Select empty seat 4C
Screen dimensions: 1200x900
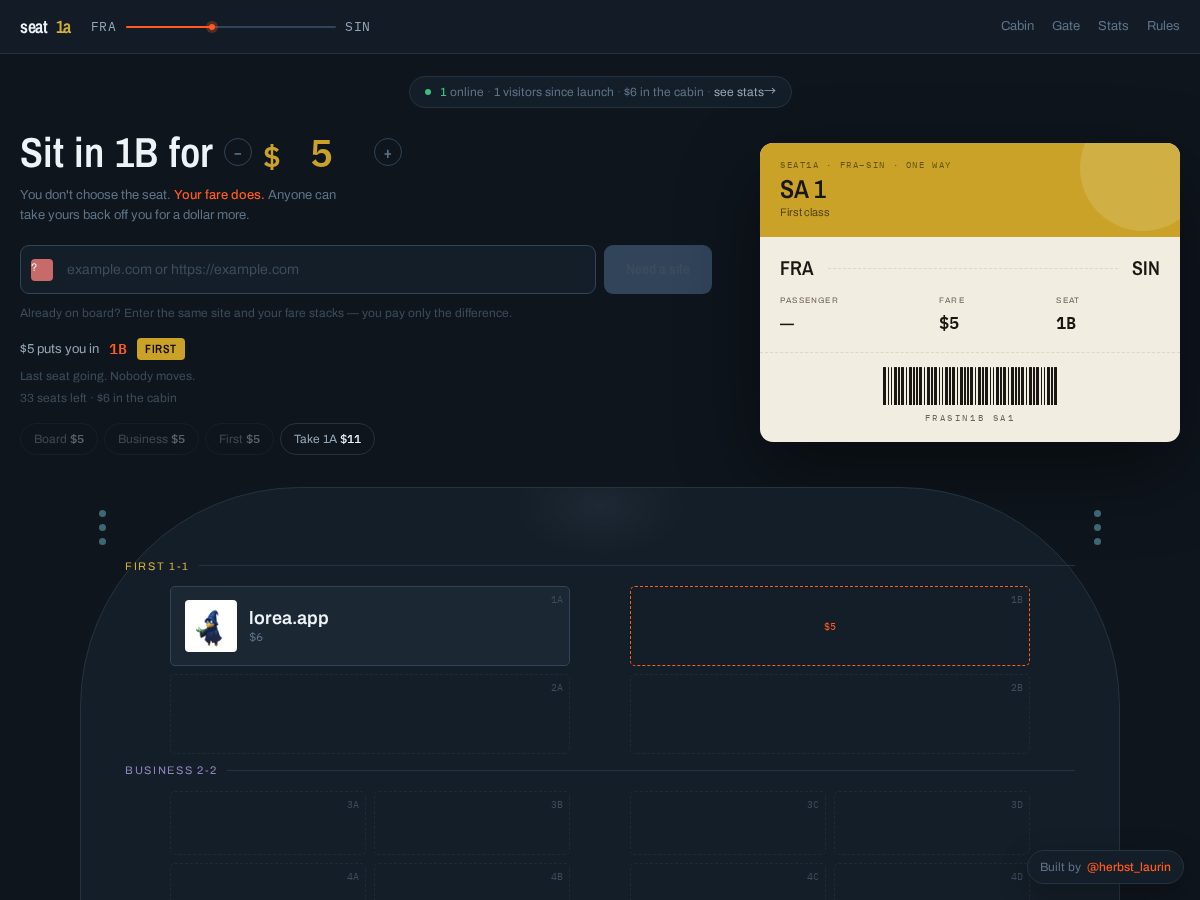pos(728,882)
